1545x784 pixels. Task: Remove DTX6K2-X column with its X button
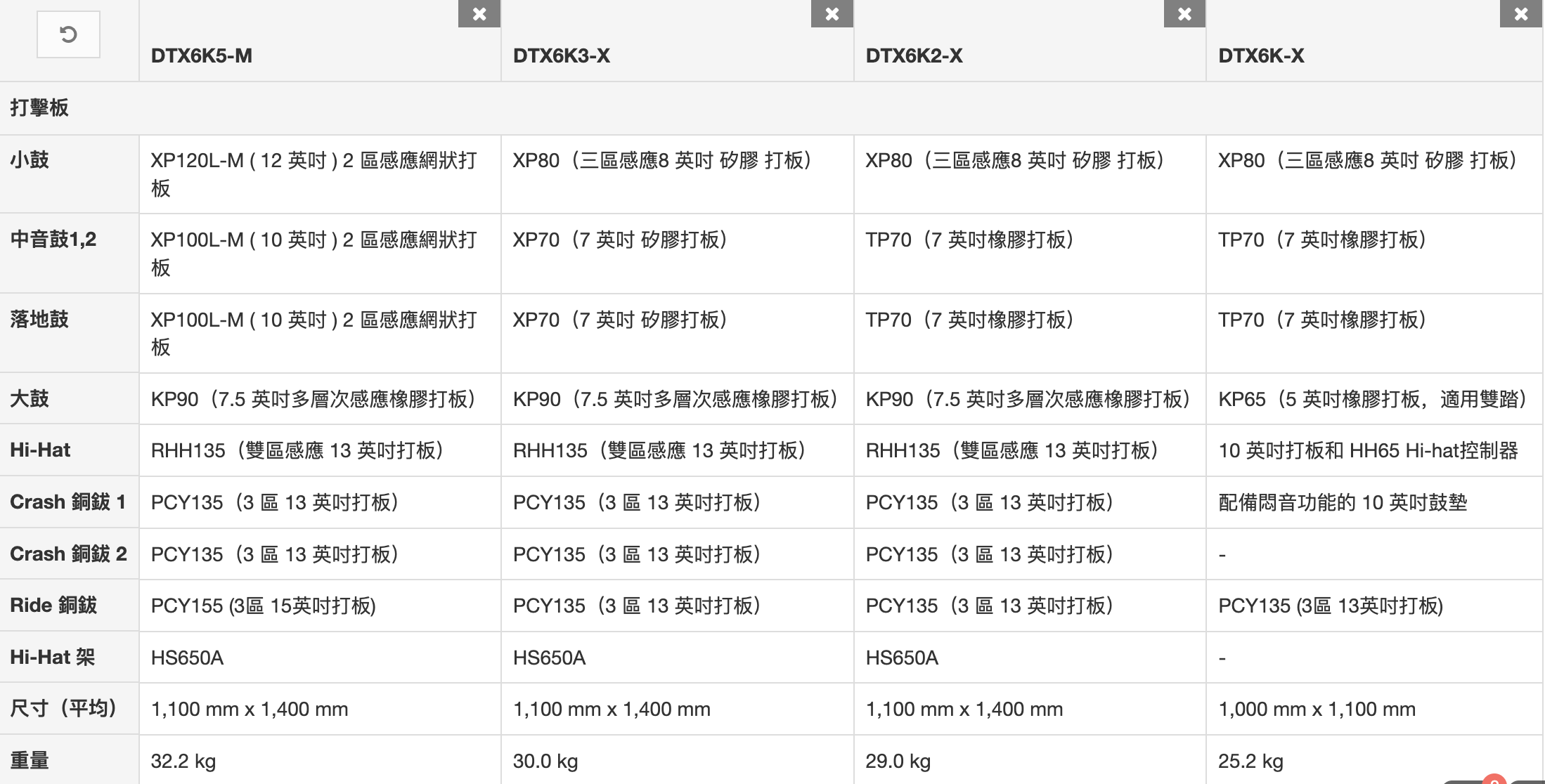(1185, 13)
